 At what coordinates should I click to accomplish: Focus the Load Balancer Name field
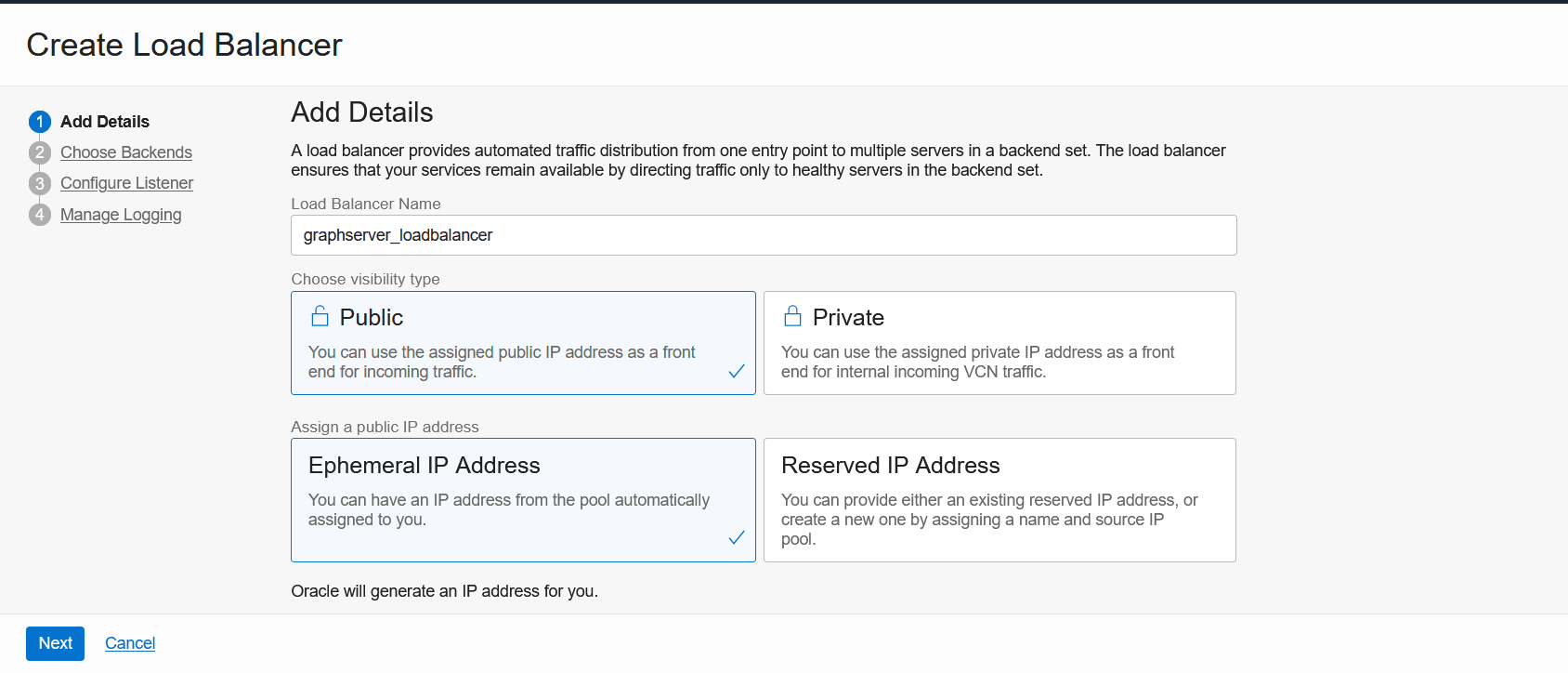764,235
